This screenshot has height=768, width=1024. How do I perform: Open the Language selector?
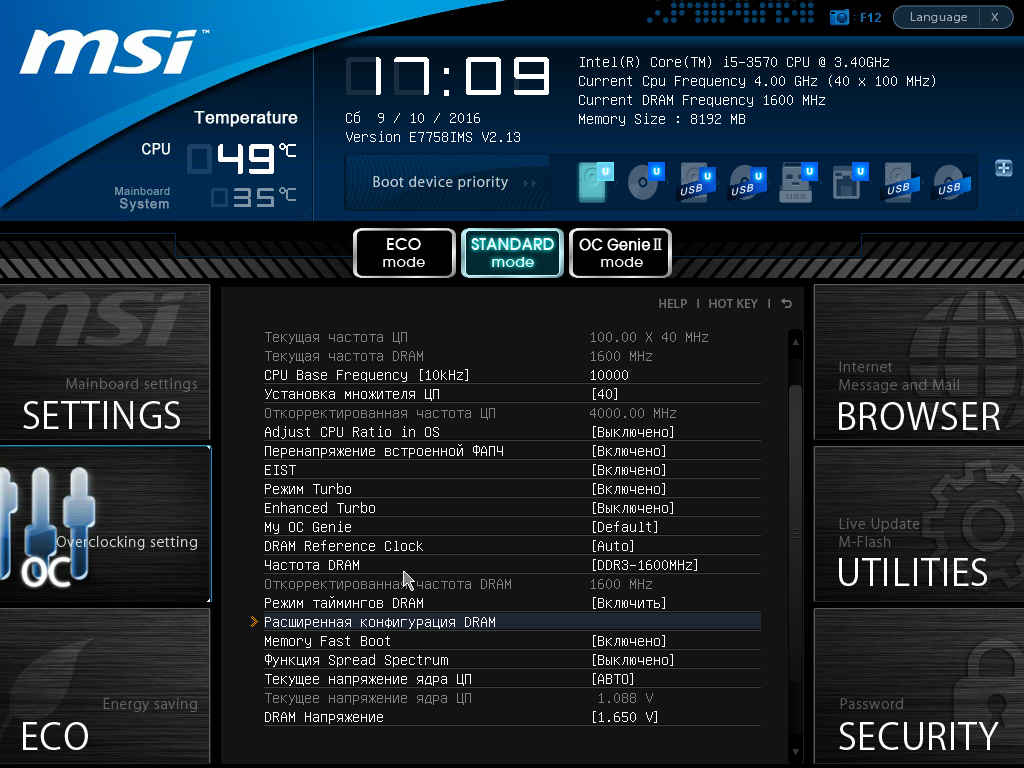coord(938,17)
